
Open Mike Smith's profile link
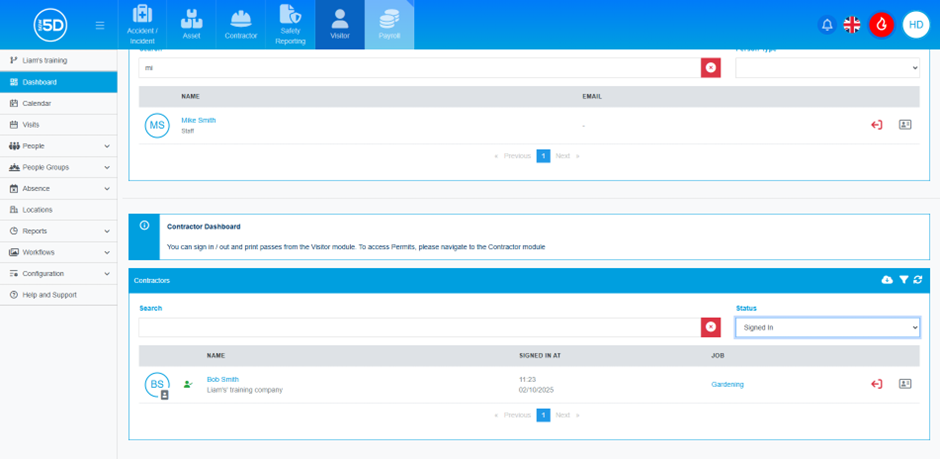coord(198,120)
